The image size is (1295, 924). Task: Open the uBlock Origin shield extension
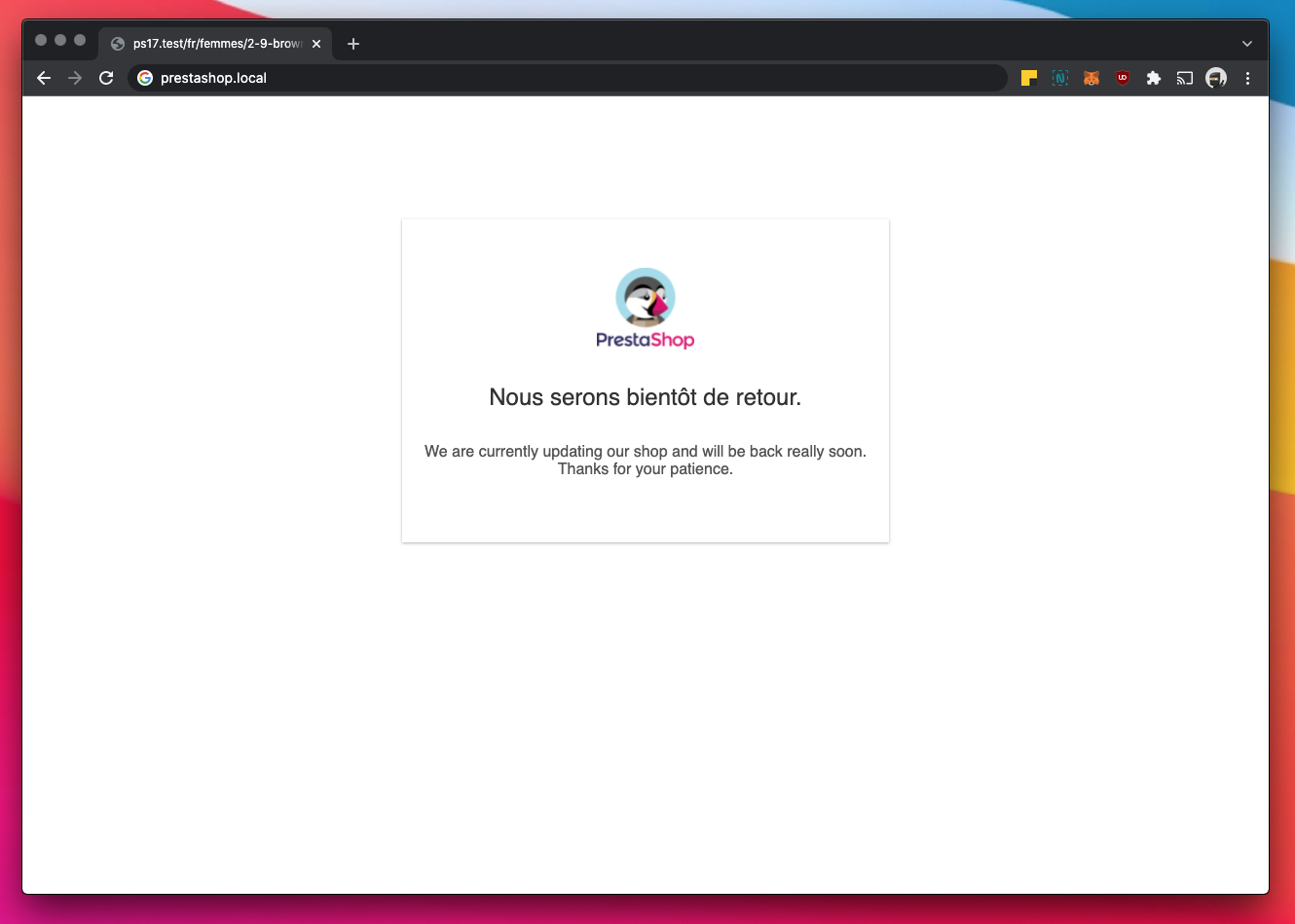tap(1123, 78)
